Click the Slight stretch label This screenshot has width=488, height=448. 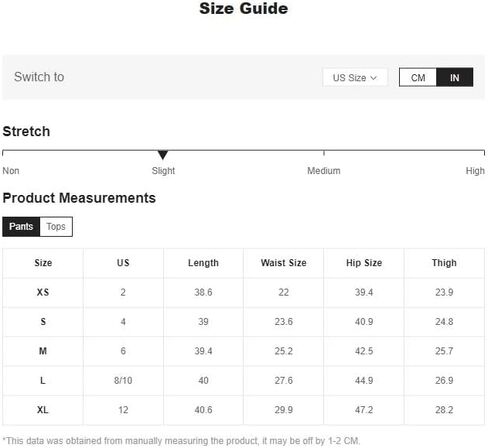(163, 171)
